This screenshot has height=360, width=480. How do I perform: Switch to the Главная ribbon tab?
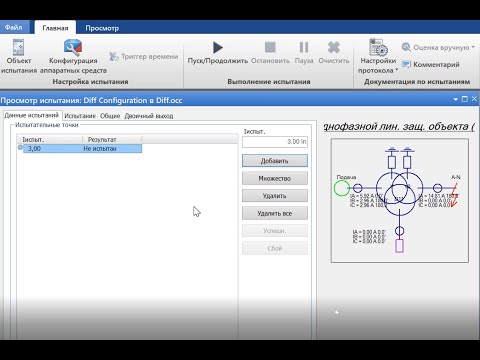pos(55,28)
